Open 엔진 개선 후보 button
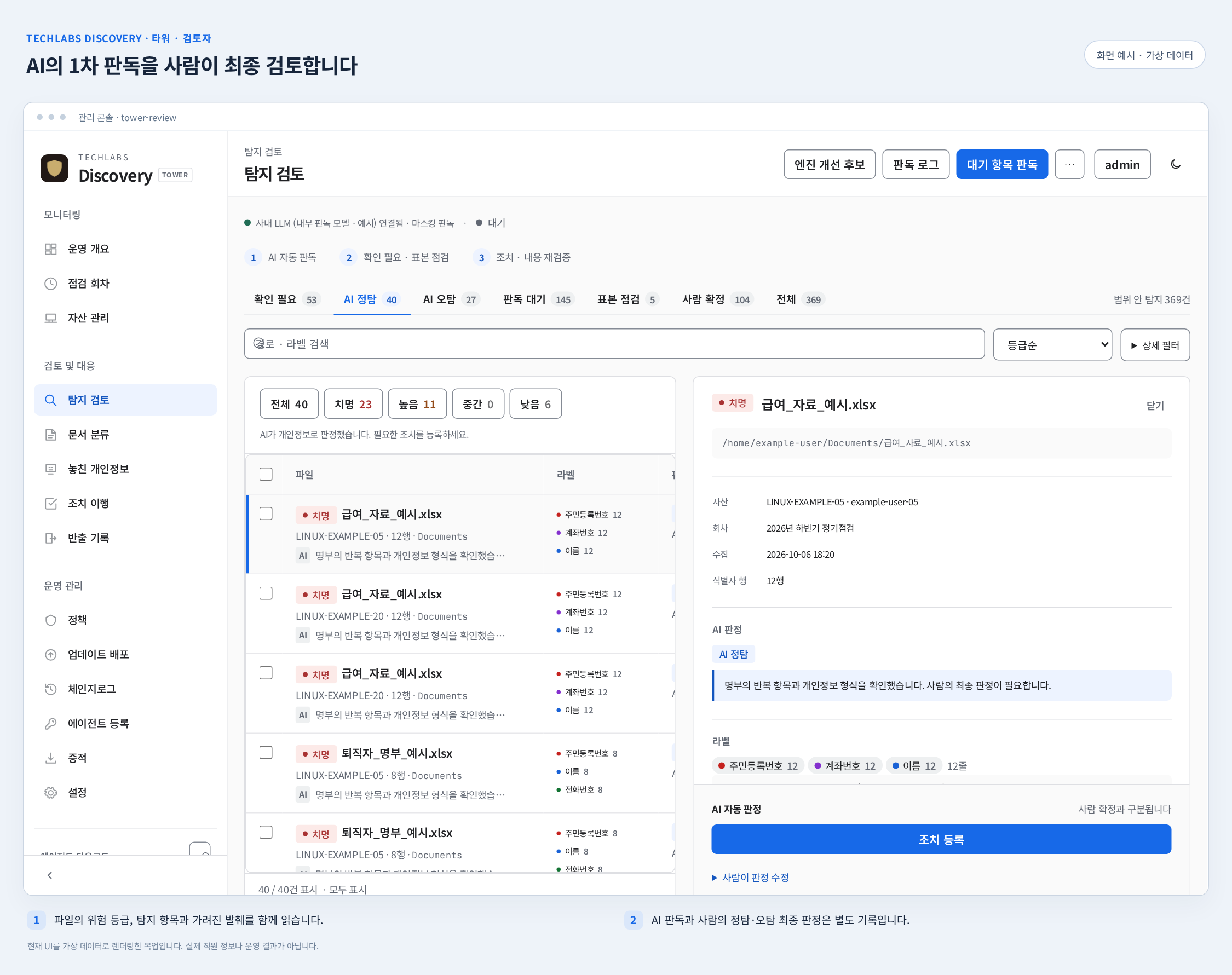 [830, 164]
